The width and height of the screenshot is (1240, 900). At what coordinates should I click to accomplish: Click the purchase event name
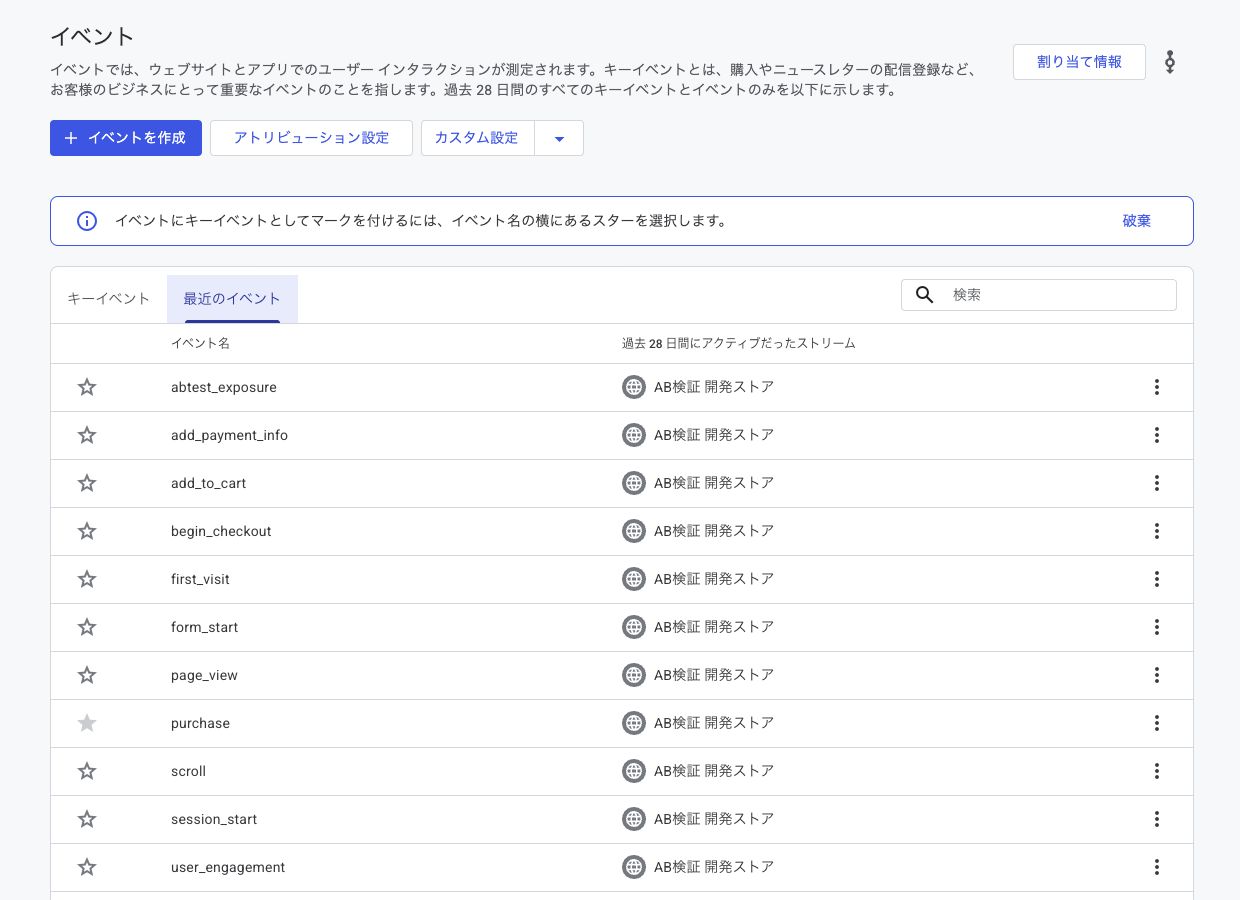(200, 723)
